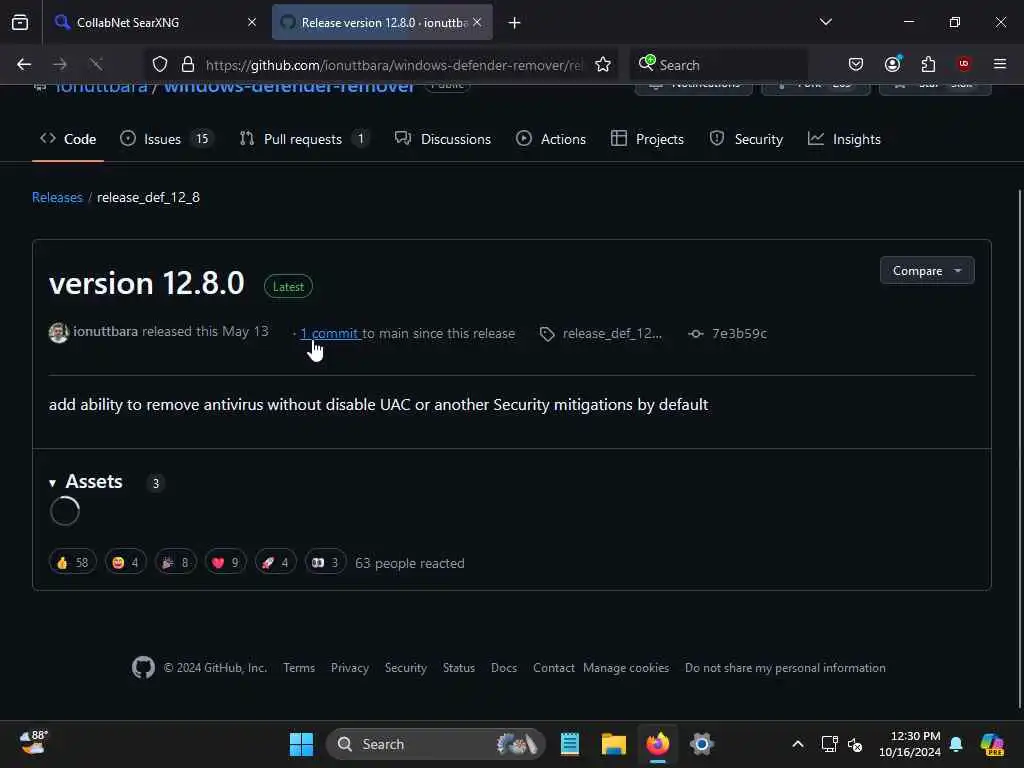This screenshot has width=1024, height=768.
Task: Open File Explorer from taskbar
Action: [613, 744]
